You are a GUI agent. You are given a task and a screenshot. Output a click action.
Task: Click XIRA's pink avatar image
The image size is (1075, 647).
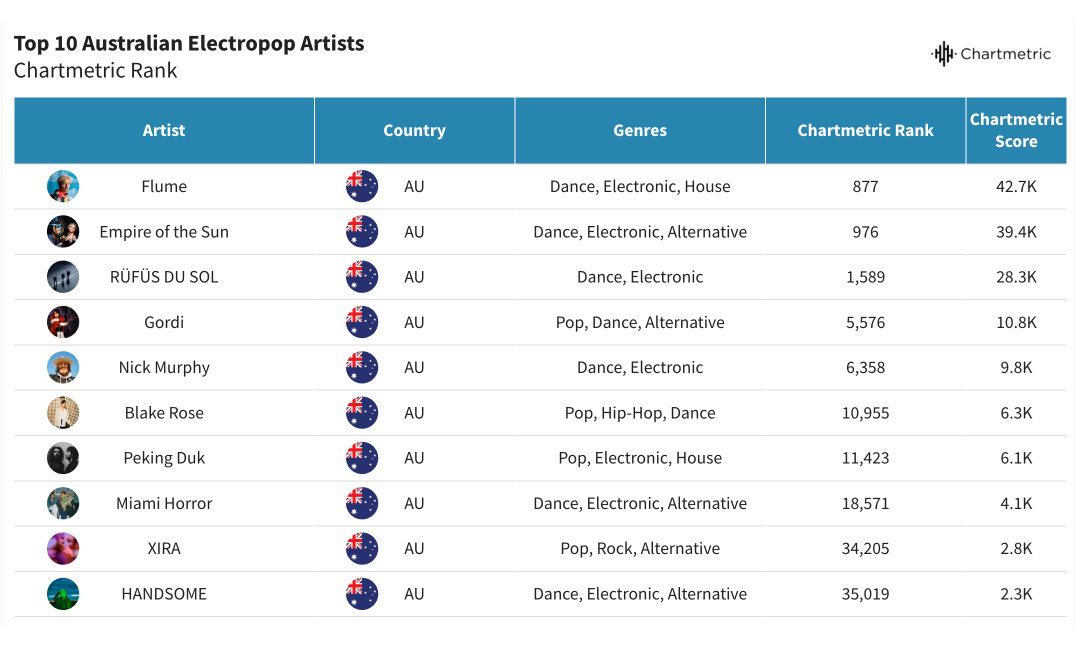63,548
